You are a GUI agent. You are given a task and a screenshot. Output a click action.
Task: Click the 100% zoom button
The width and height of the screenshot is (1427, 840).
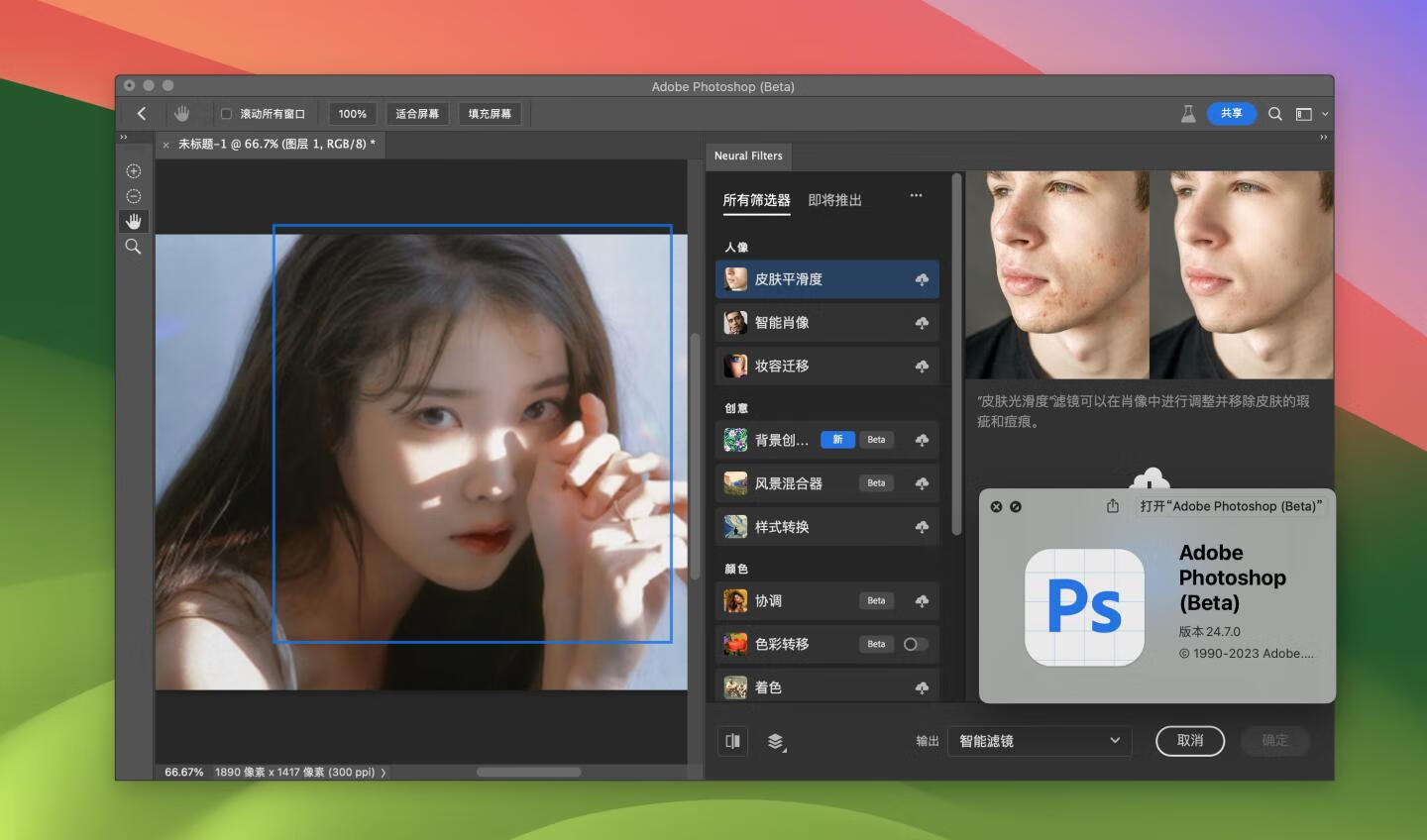pos(353,114)
